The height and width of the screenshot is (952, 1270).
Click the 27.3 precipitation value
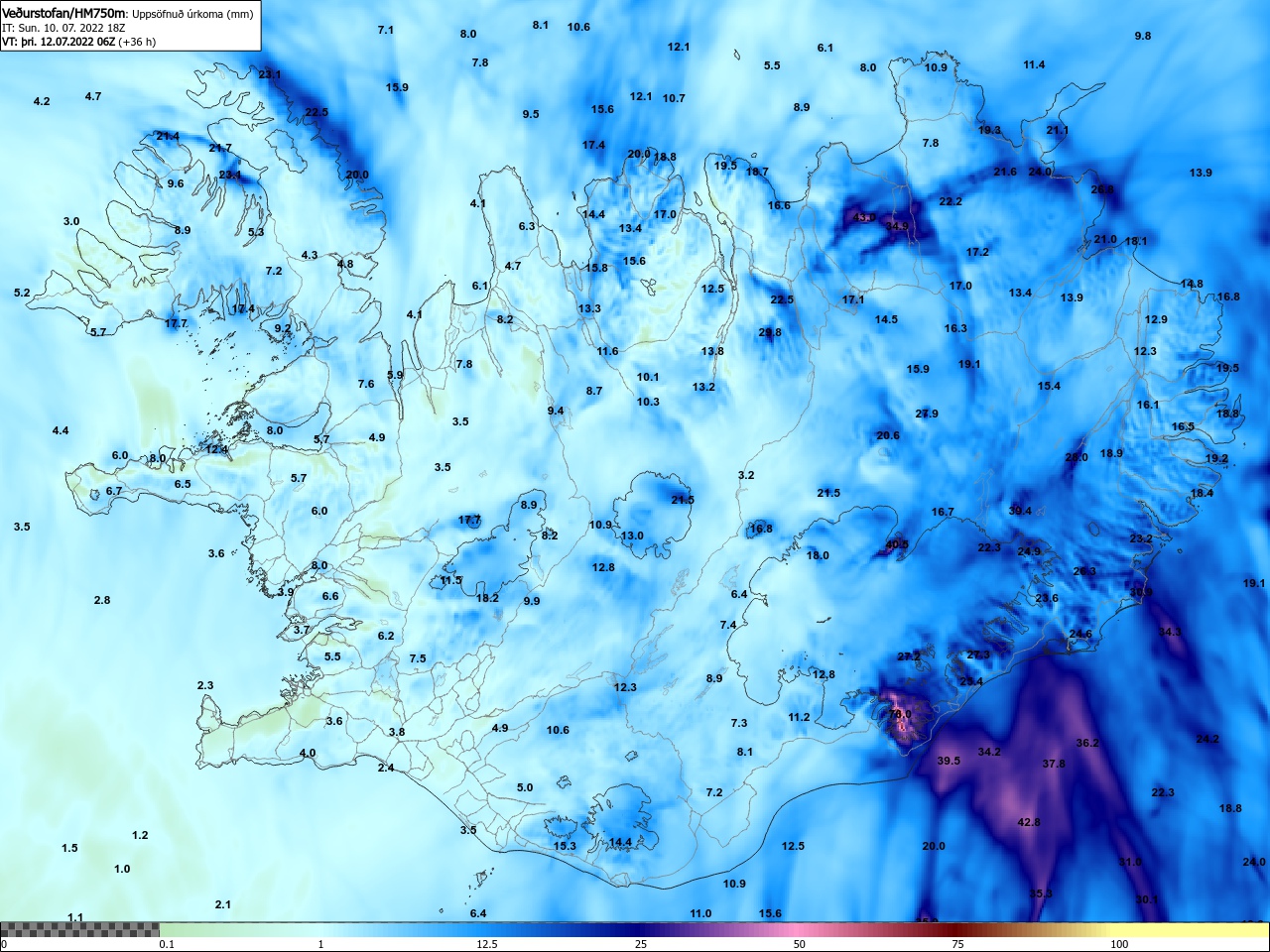978,654
